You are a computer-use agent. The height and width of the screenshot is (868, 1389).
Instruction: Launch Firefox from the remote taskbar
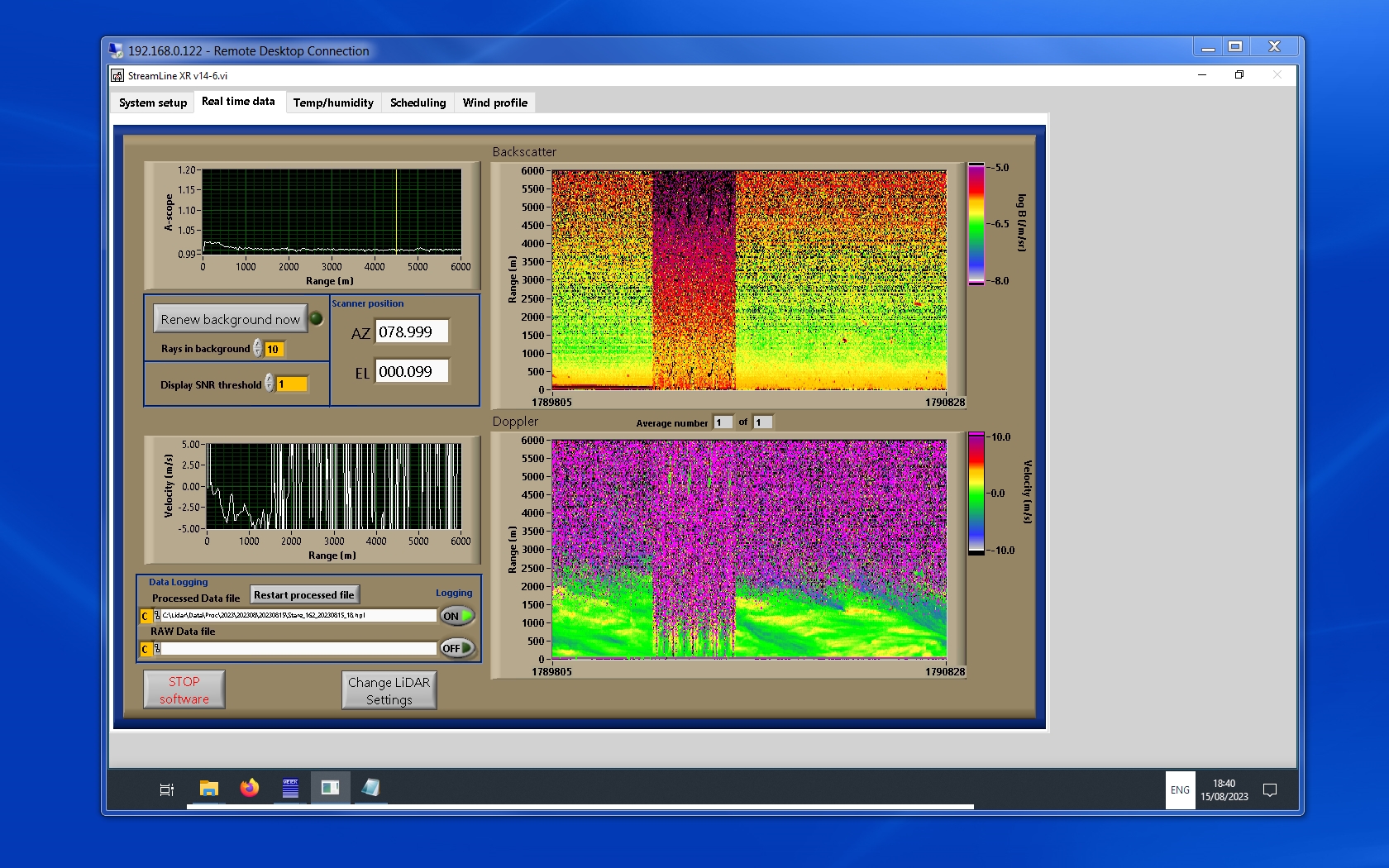(x=249, y=789)
